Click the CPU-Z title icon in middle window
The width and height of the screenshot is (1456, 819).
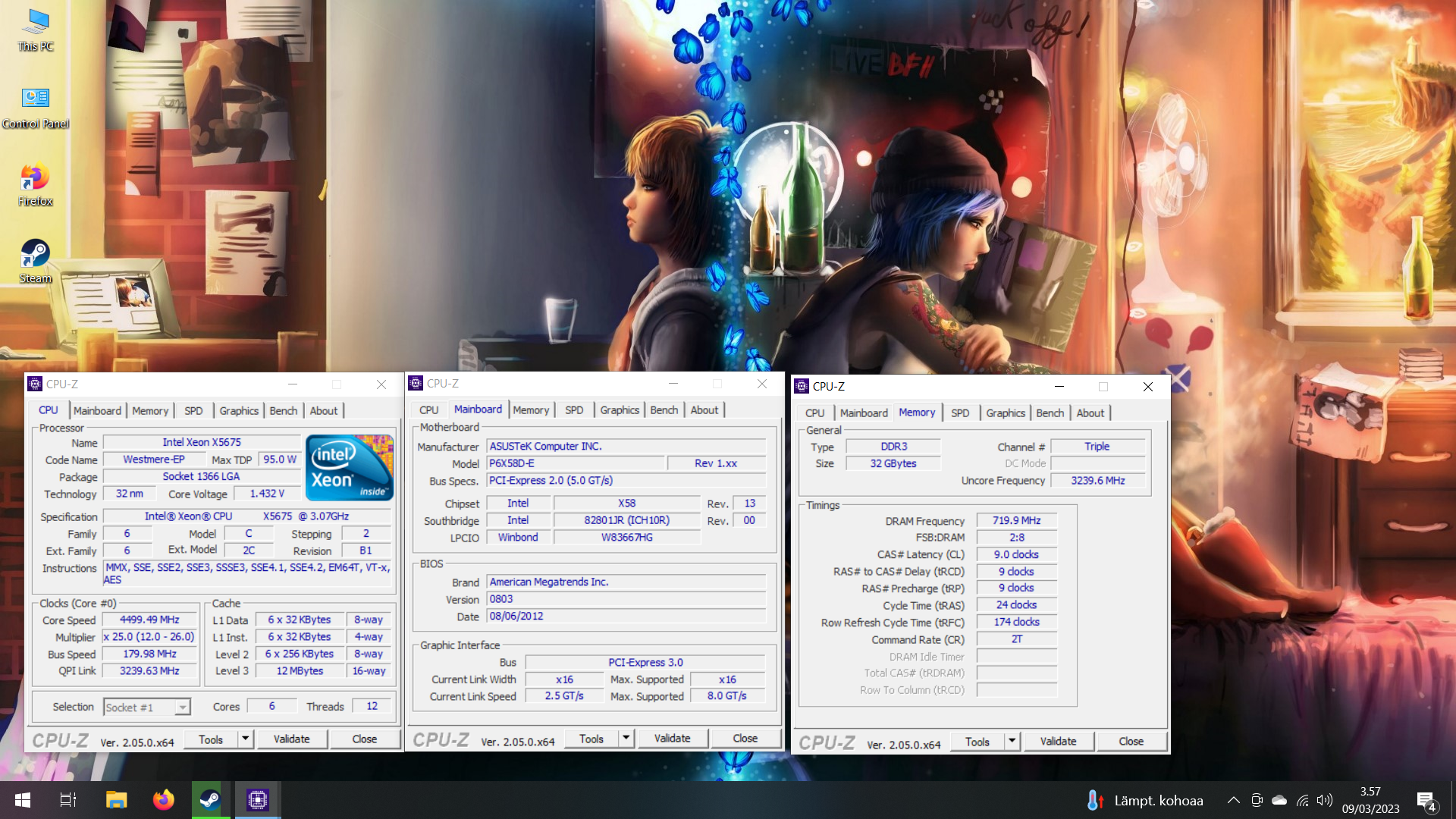(416, 383)
